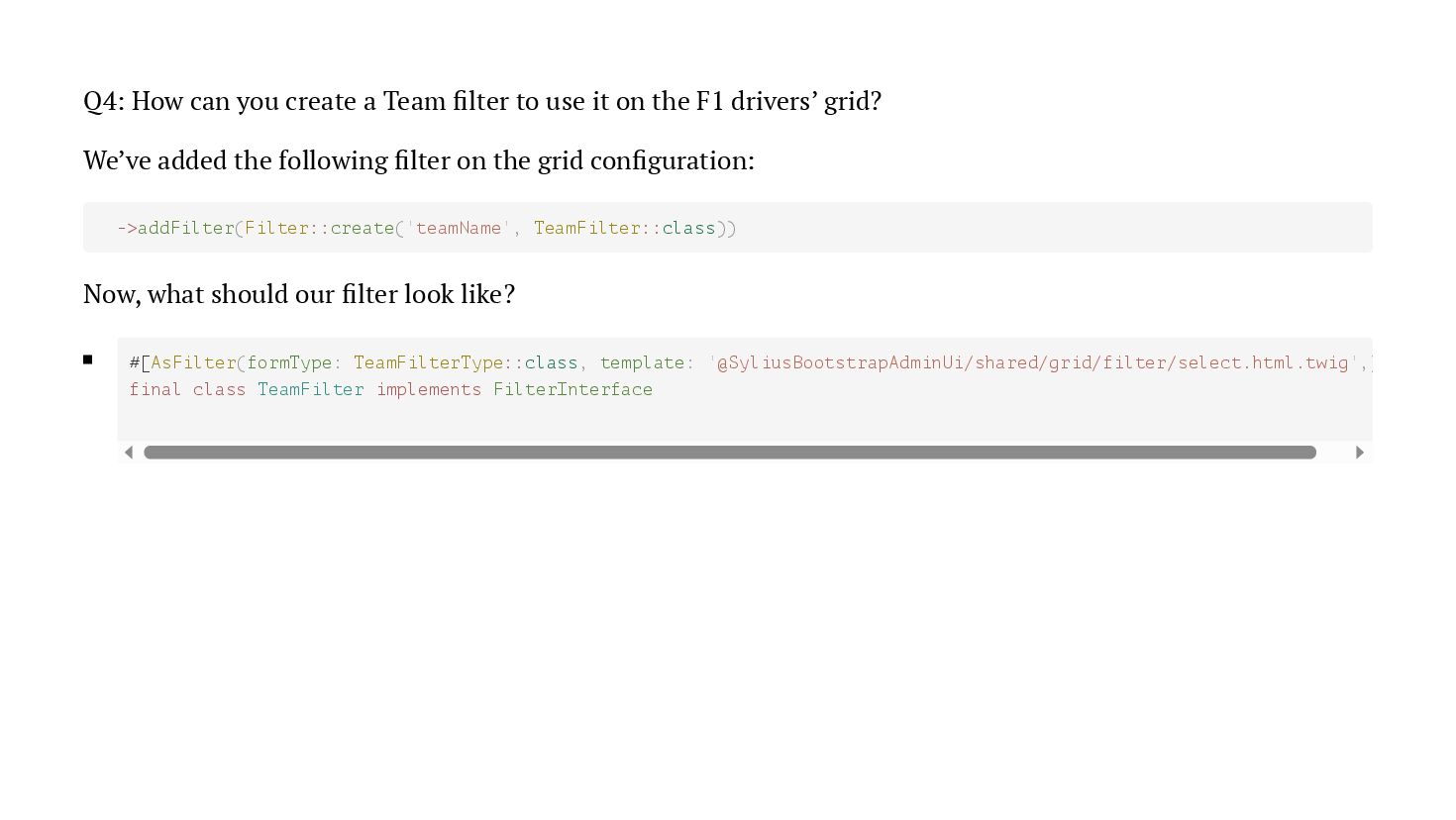Screen dimensions: 1456x820
Task: Click the 'teamName' string in addFilter snippet
Action: coord(459,228)
